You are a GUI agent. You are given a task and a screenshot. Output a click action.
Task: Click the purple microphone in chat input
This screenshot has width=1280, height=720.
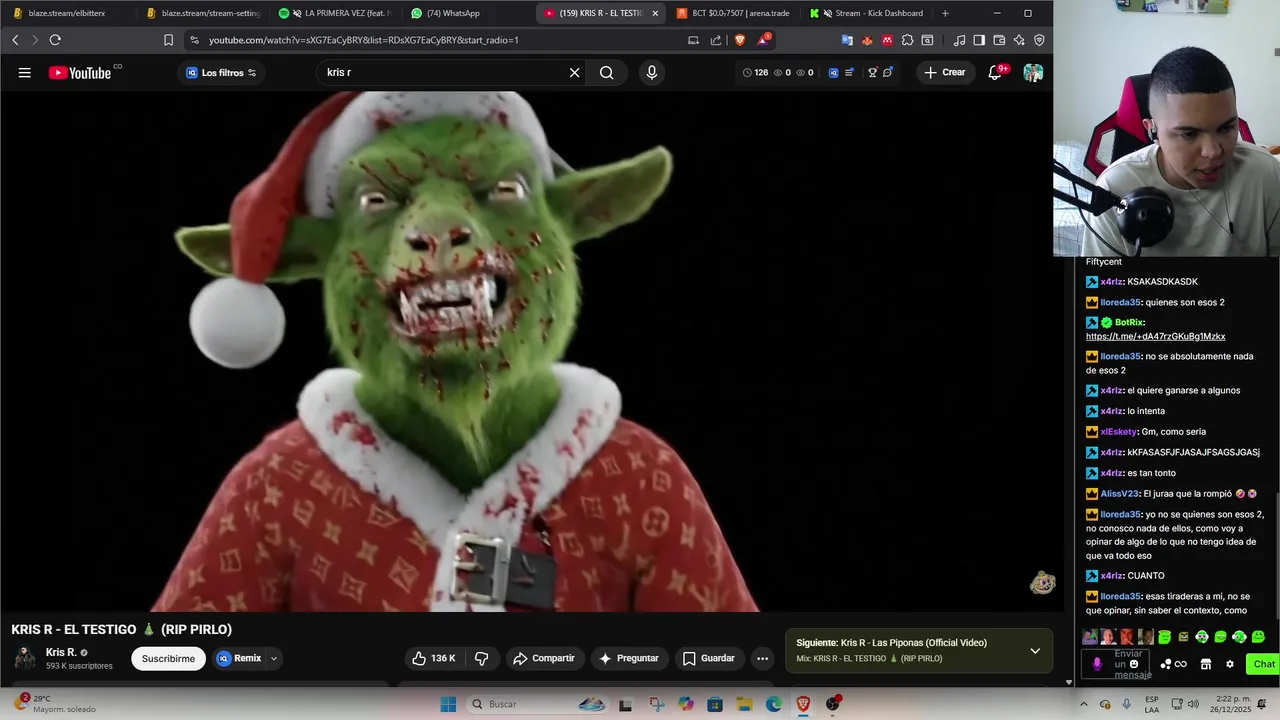click(x=1097, y=664)
